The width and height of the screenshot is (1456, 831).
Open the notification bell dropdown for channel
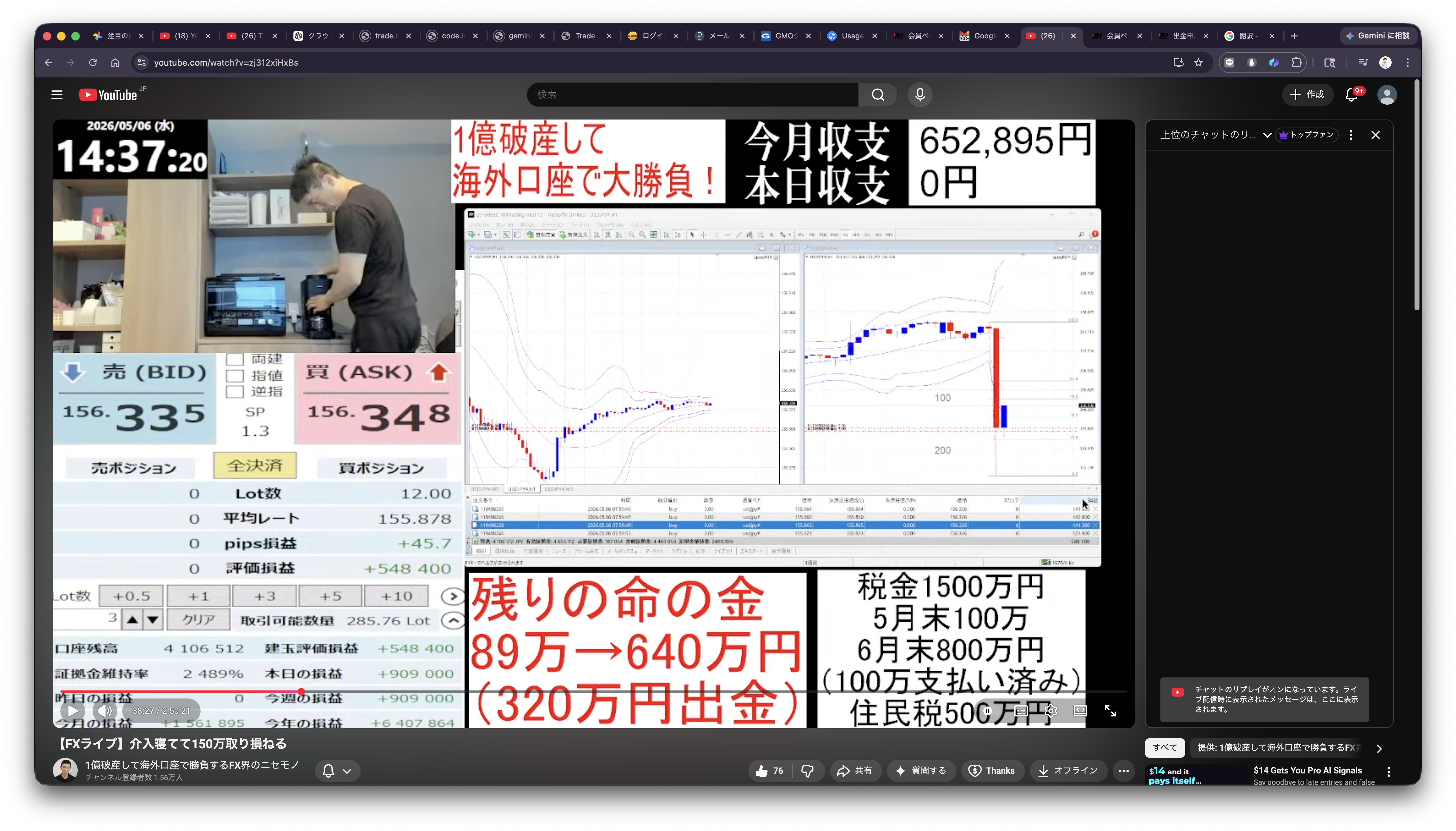337,771
